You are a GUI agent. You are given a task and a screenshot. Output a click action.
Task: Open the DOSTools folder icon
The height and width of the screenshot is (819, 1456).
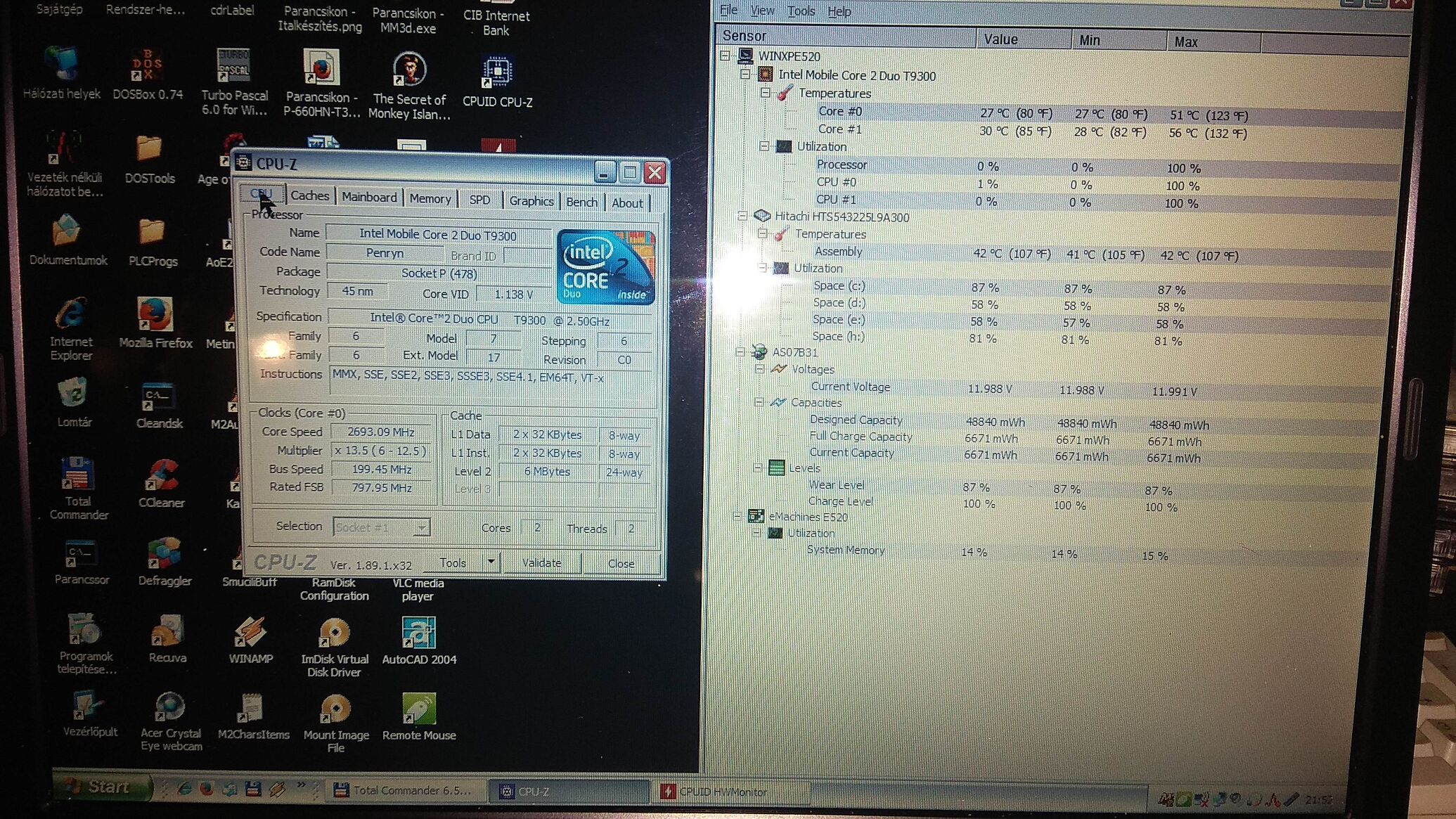pos(149,159)
